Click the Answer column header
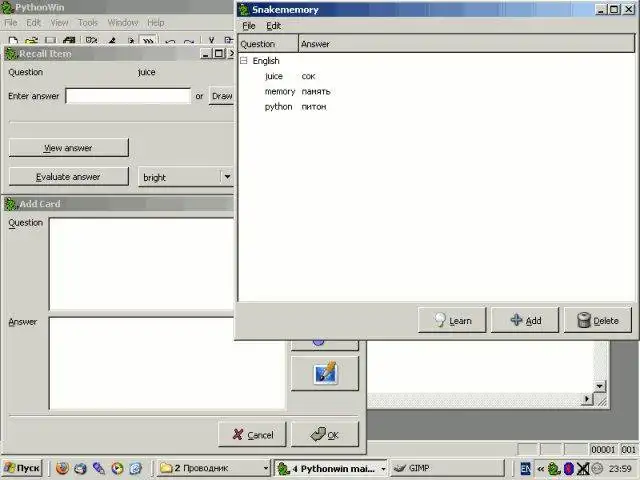 (x=467, y=44)
